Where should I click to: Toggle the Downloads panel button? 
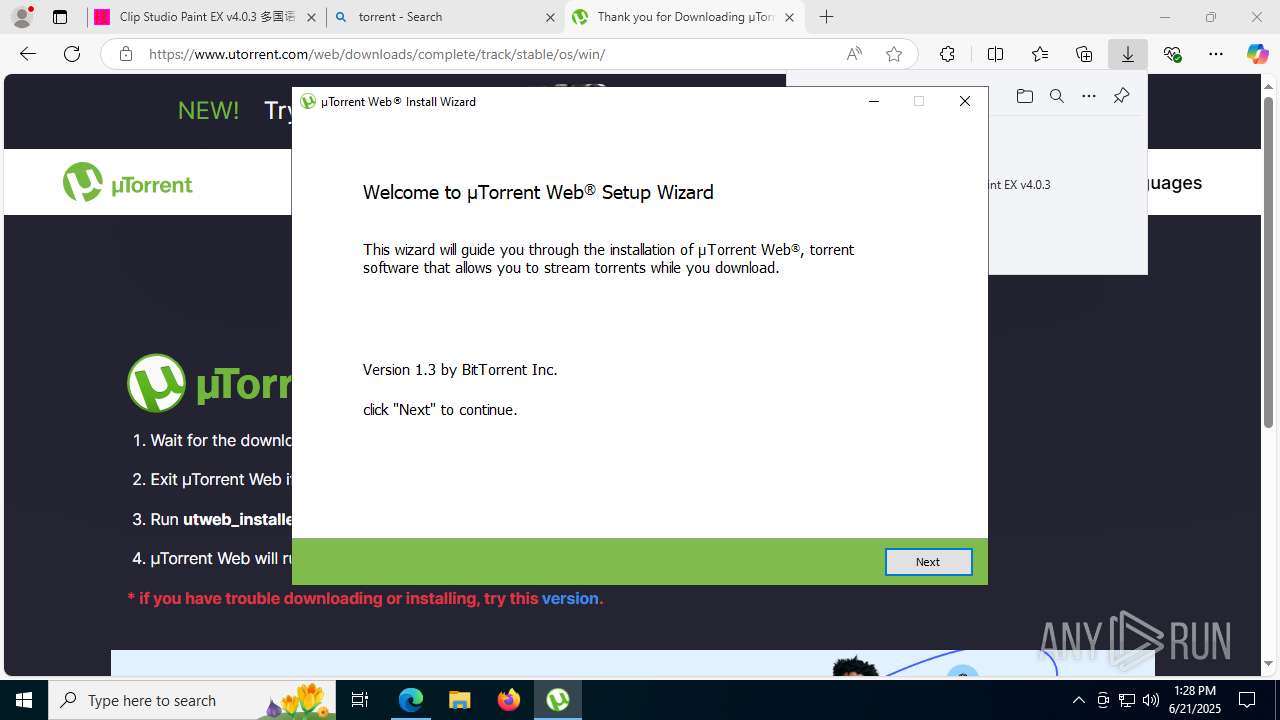tap(1128, 54)
